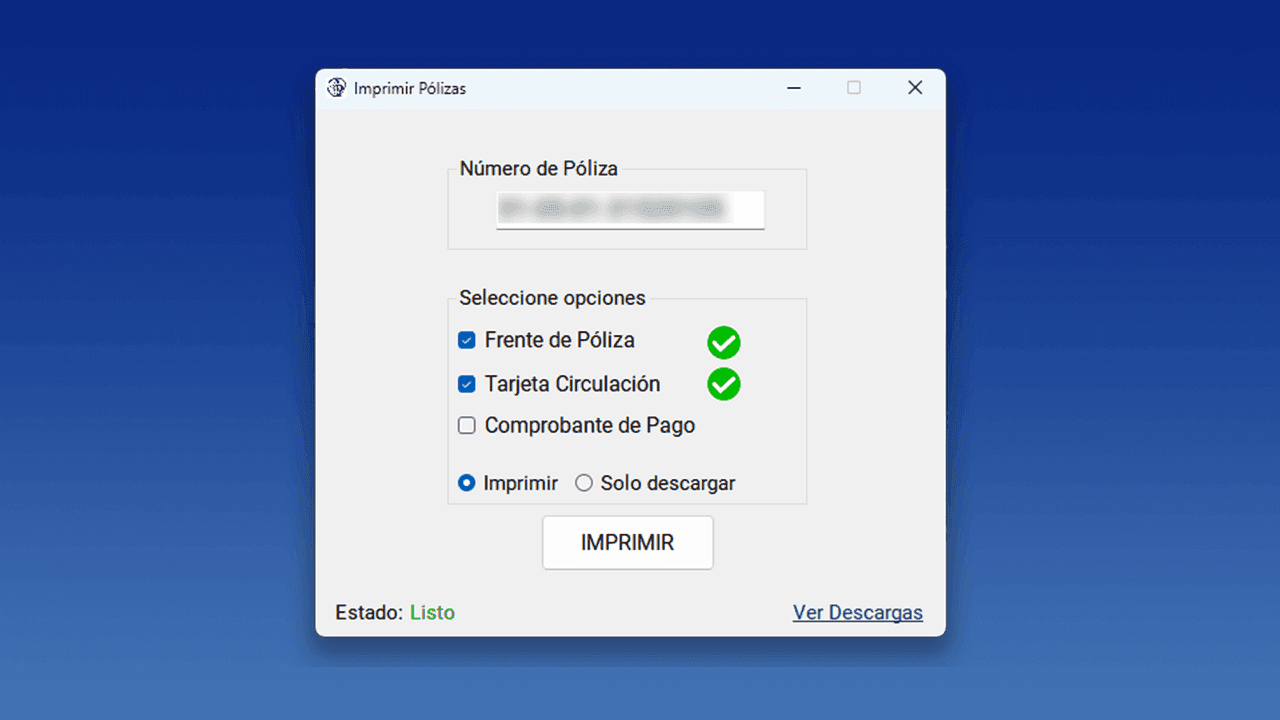Enable the Comprobante de Pago checkbox

coord(466,426)
